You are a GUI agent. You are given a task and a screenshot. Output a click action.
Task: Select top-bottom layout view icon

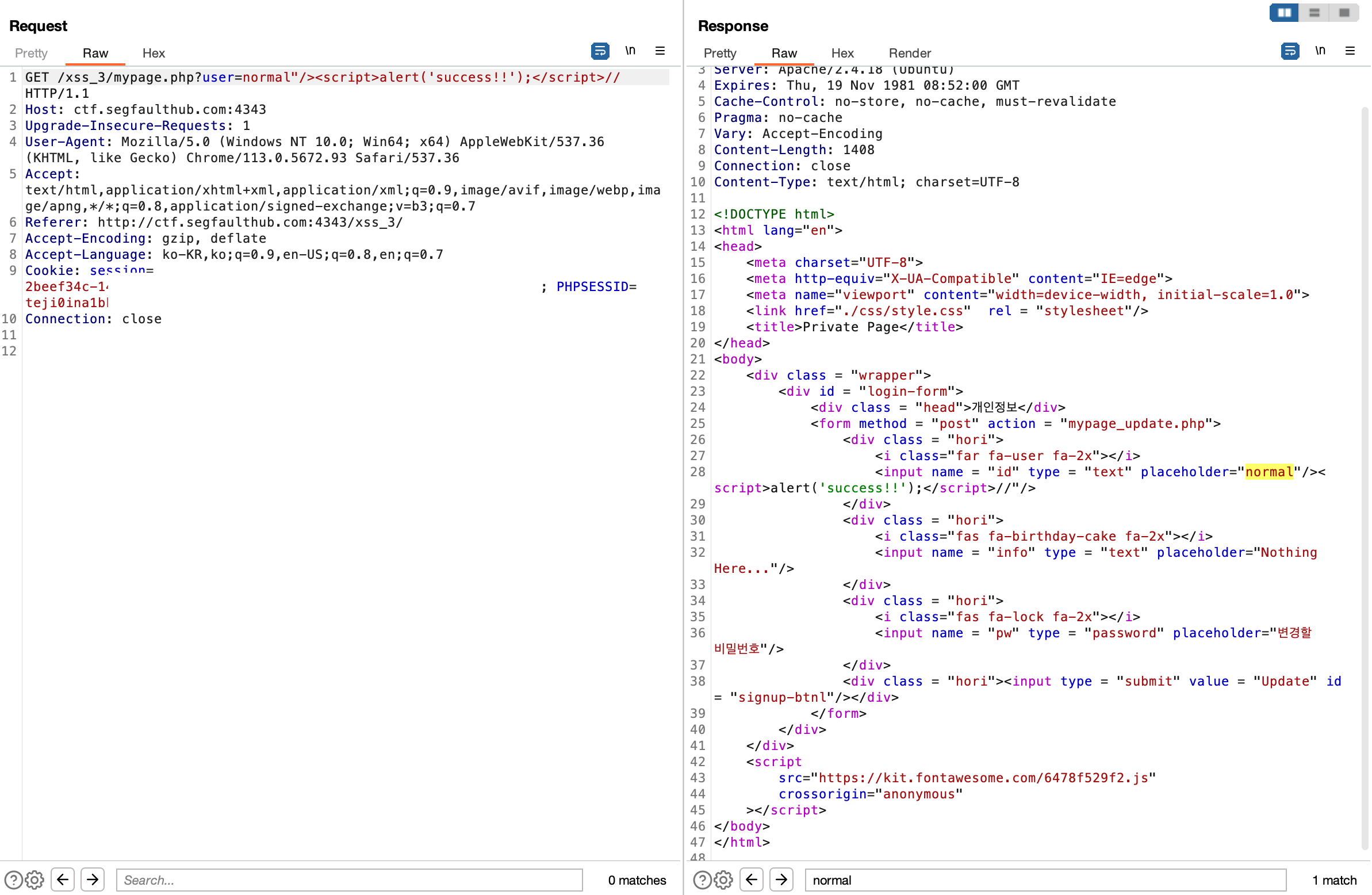pyautogui.click(x=1314, y=13)
